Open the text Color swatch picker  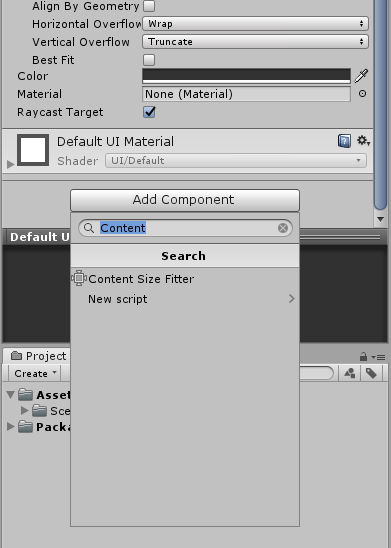(x=246, y=76)
